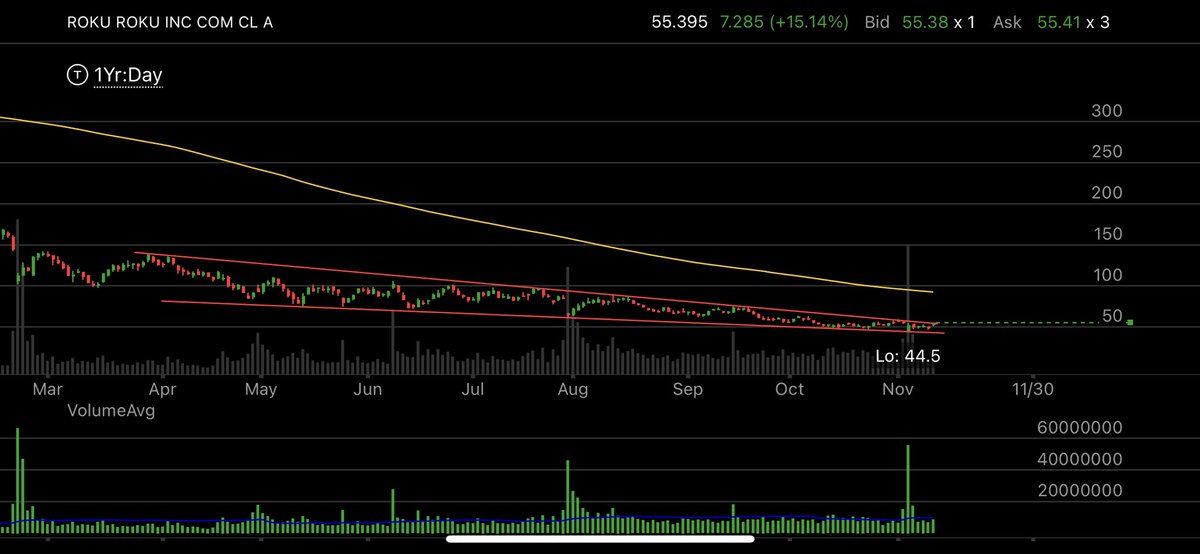Click the Apr label on the date axis

pyautogui.click(x=161, y=388)
